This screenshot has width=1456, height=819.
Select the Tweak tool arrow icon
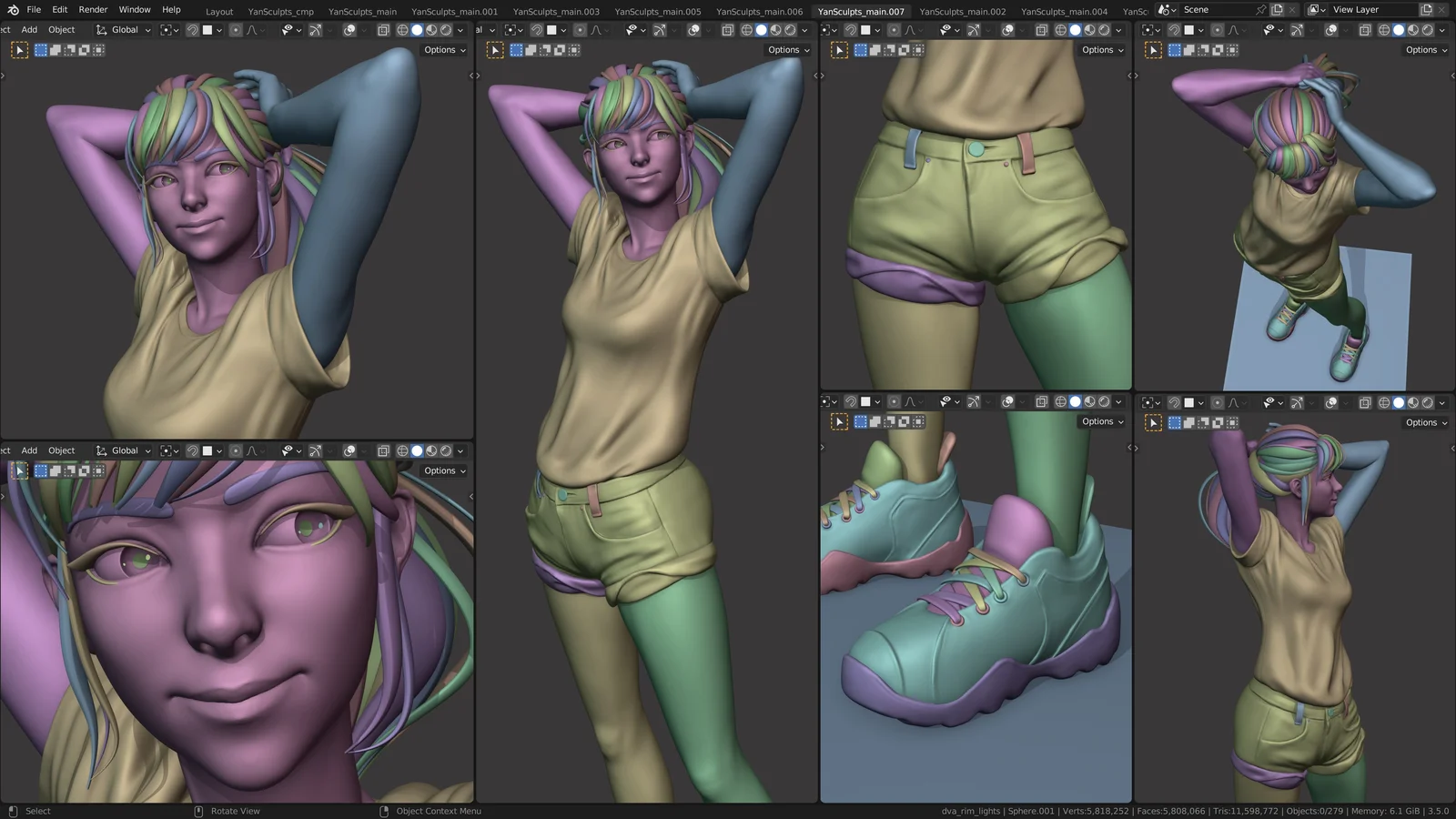20,50
